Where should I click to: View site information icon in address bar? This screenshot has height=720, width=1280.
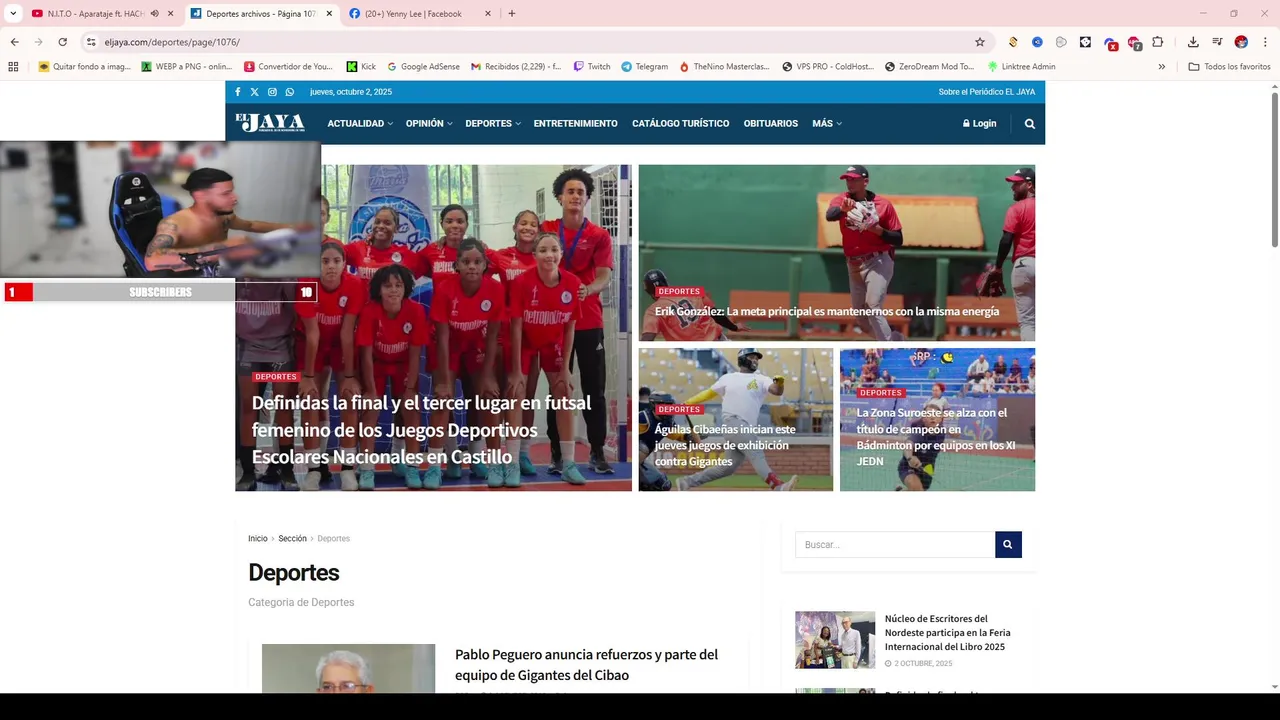click(x=91, y=42)
